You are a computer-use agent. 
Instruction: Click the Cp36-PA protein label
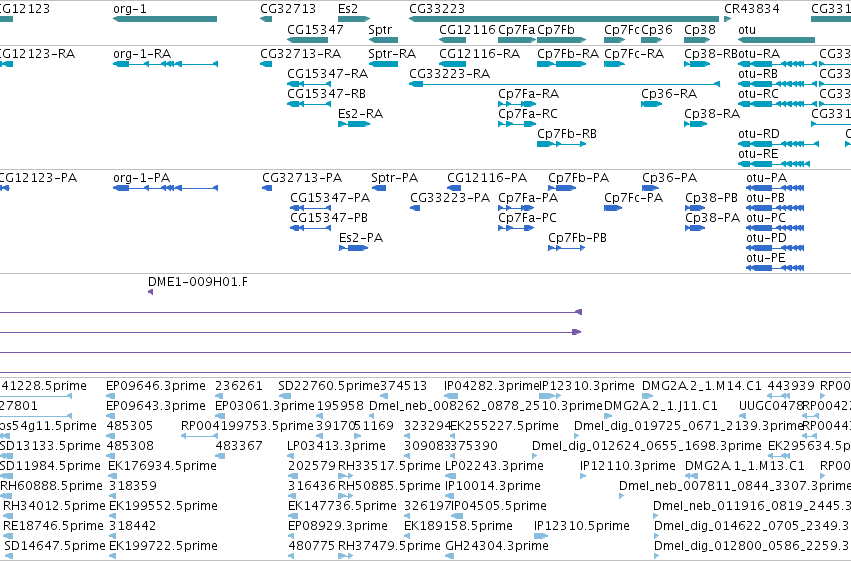pos(669,178)
